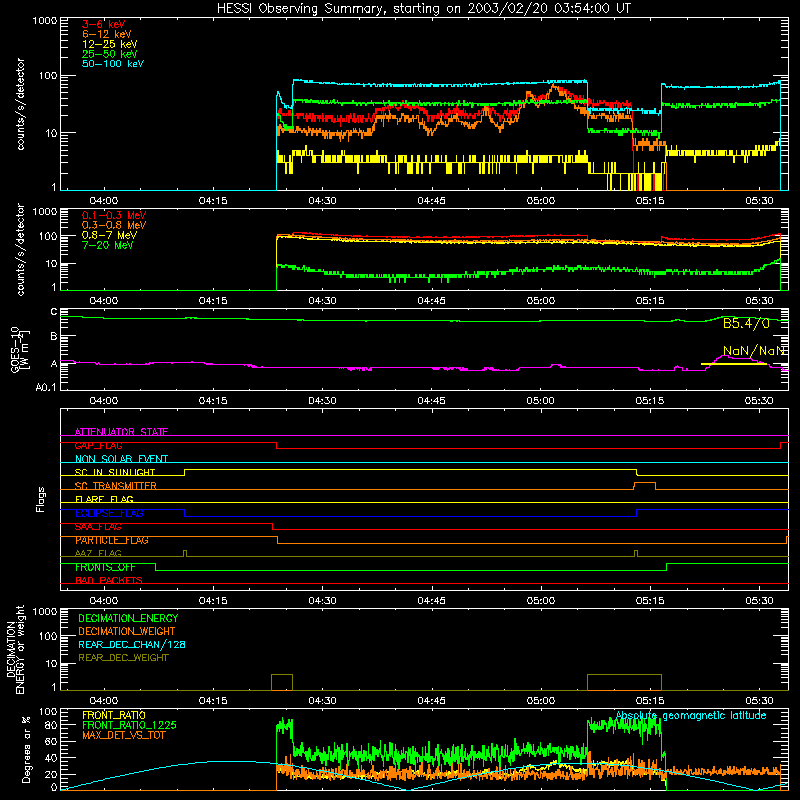Click the 04:30 tick label under the top panel
800x800 pixels.
point(322,201)
